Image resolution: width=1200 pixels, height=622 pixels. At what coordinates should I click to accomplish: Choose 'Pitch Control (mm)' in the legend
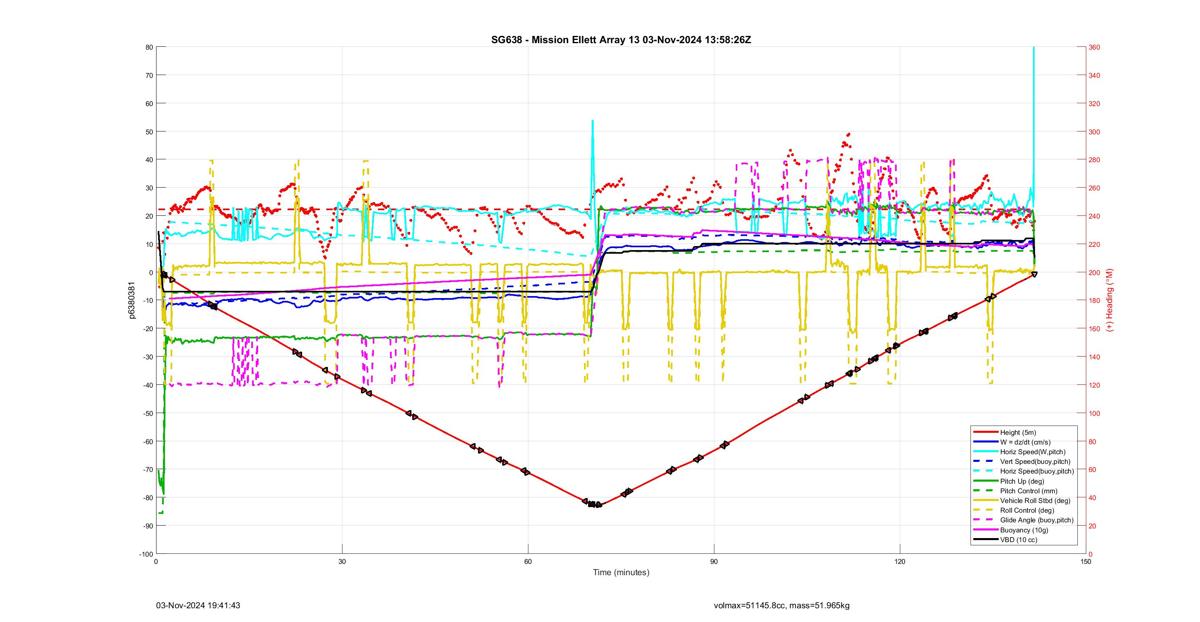(x=1031, y=491)
